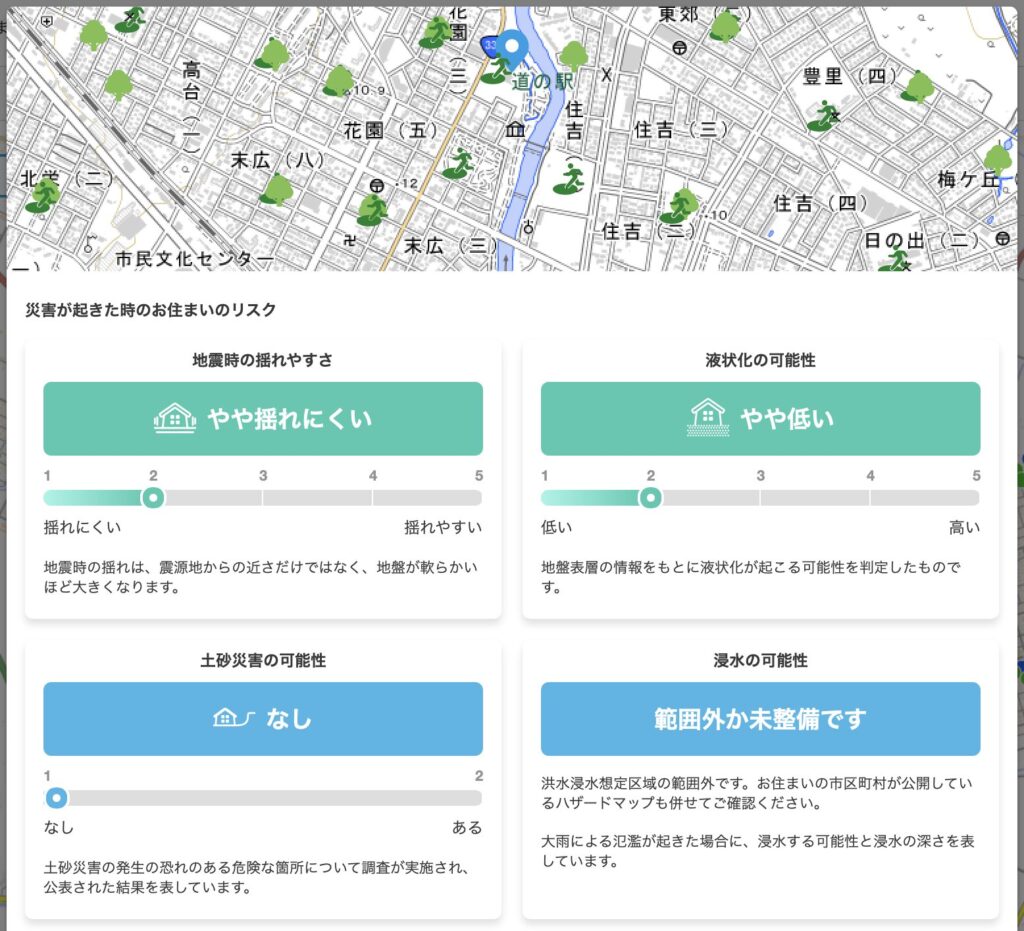Click the blue なし landslide banner

click(263, 718)
